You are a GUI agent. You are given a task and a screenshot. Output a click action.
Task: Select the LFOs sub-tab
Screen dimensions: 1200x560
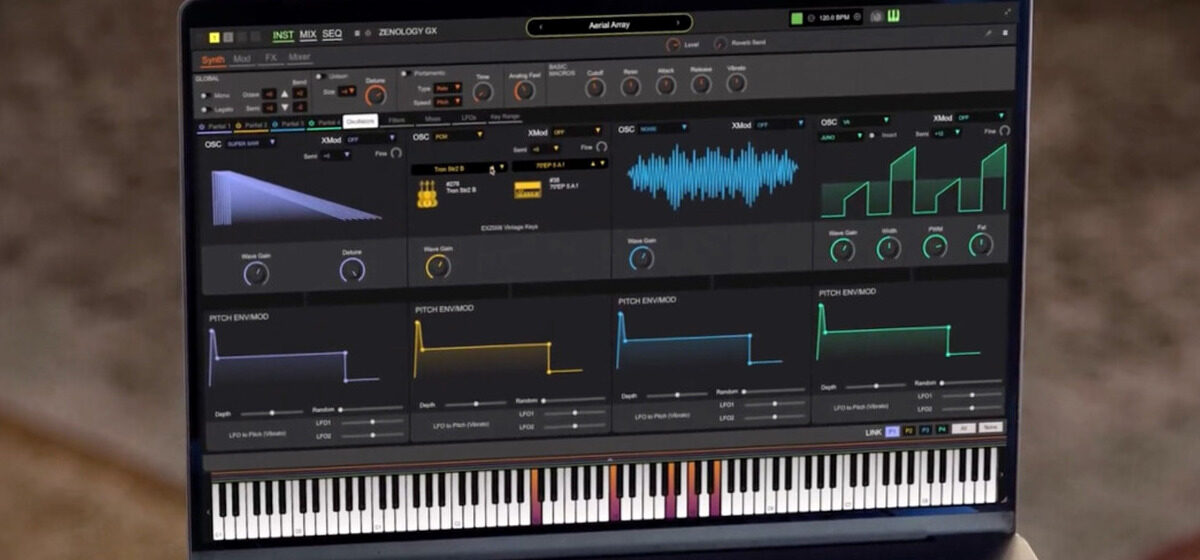point(468,118)
